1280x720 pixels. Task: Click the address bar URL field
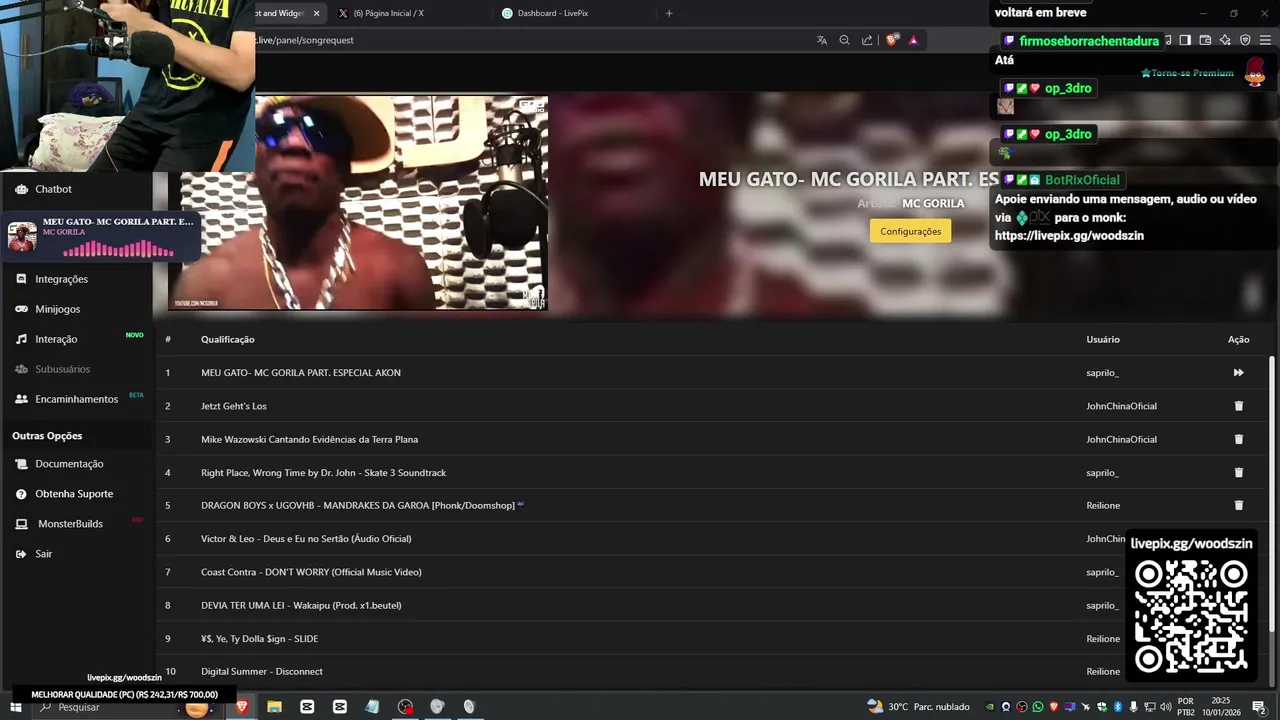pos(530,40)
